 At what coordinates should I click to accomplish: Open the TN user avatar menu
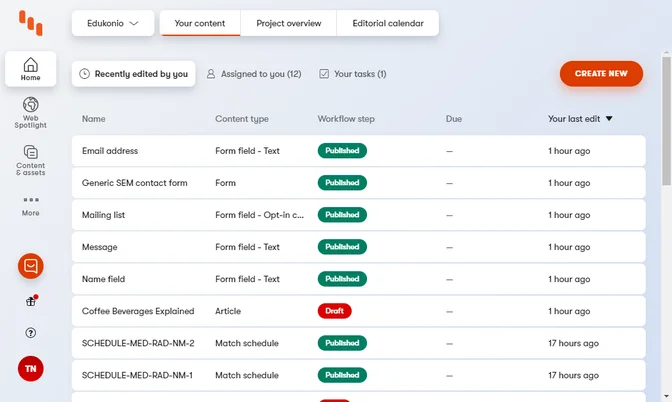(x=31, y=368)
